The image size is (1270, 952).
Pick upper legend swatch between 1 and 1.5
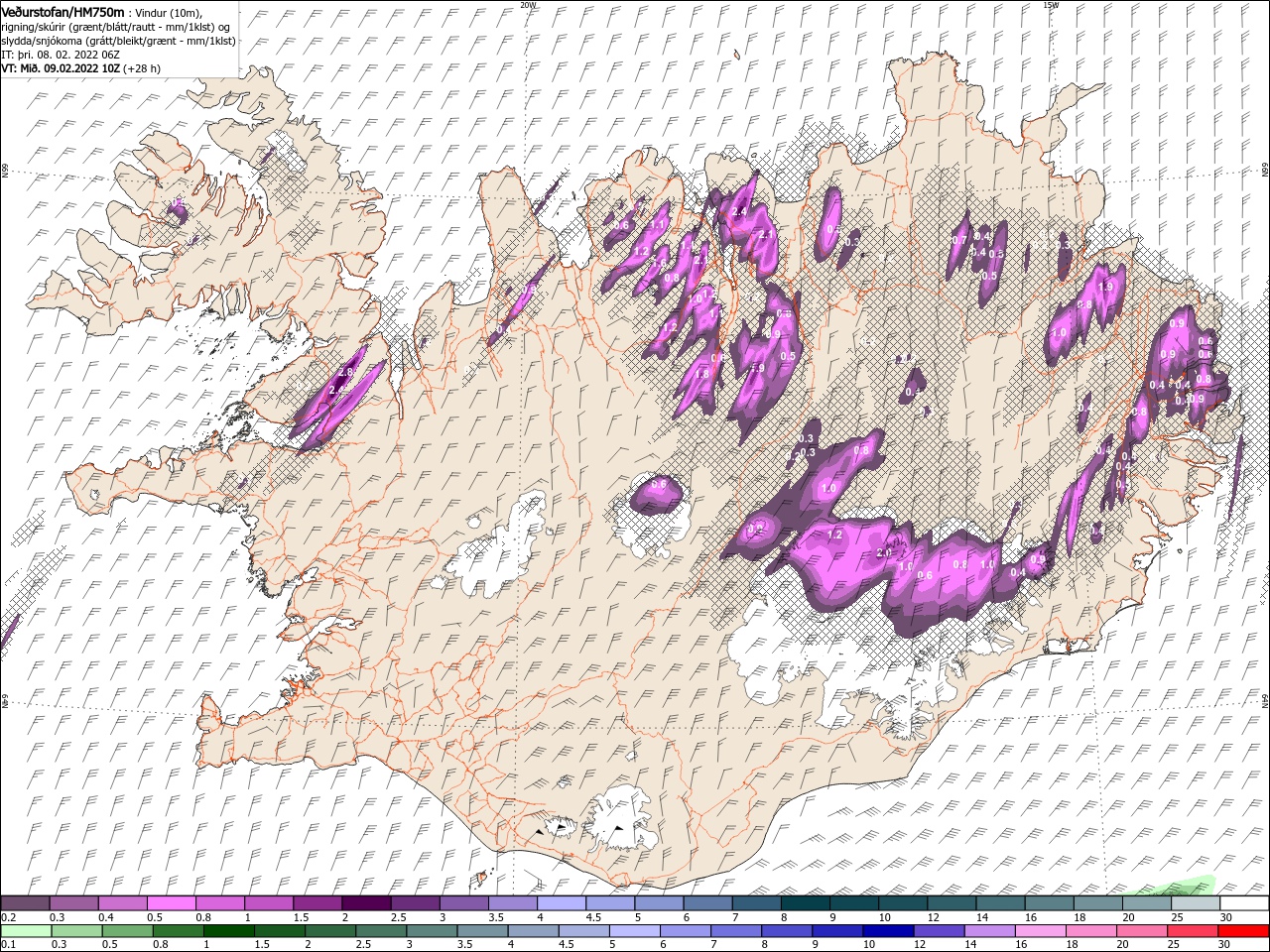tap(268, 903)
